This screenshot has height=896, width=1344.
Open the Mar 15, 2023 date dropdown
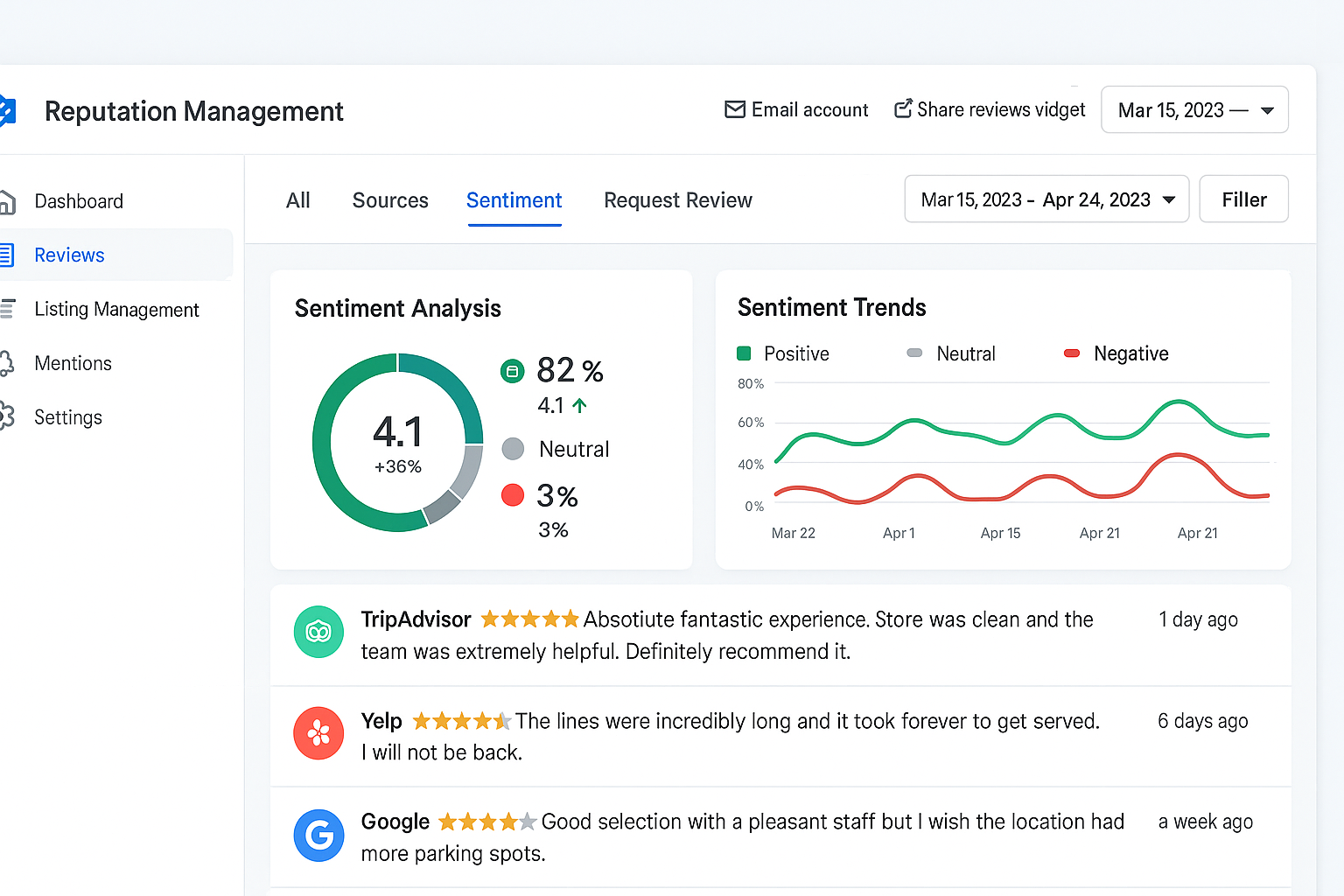tap(1194, 109)
